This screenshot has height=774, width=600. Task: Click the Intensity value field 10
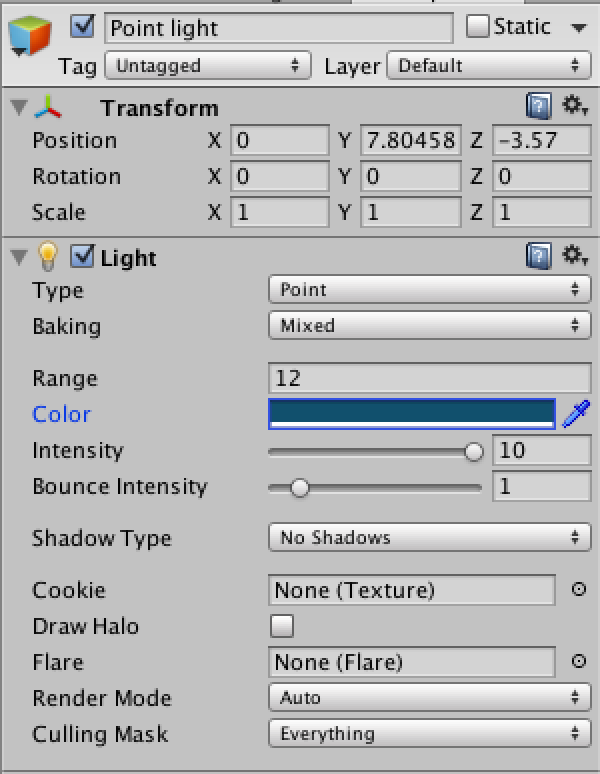tap(542, 450)
